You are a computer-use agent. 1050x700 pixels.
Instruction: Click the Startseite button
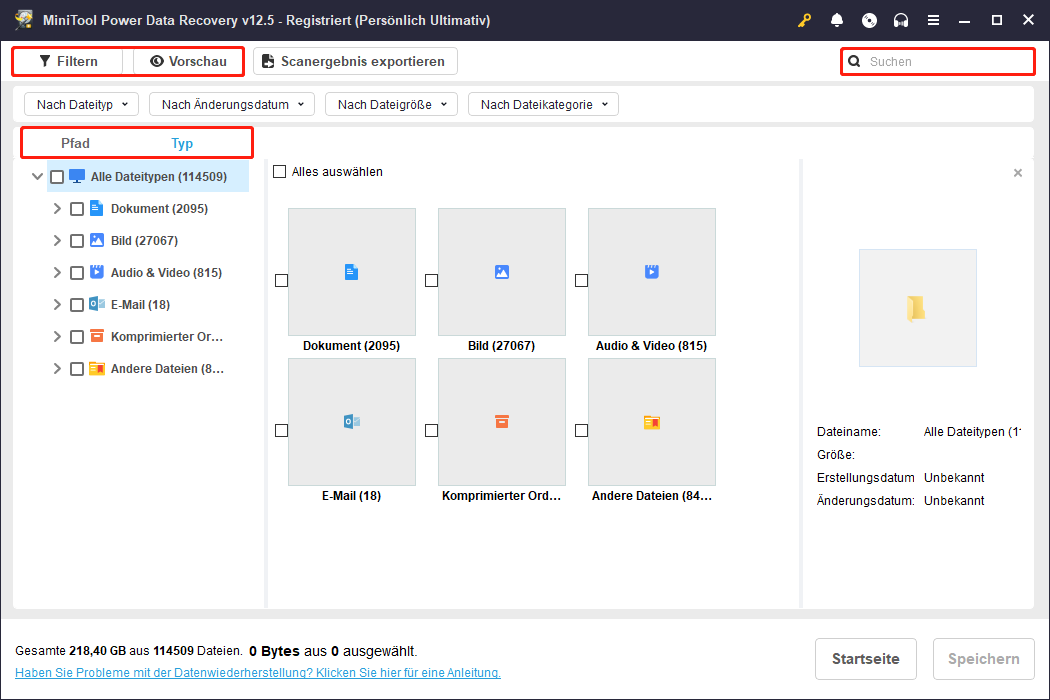865,659
